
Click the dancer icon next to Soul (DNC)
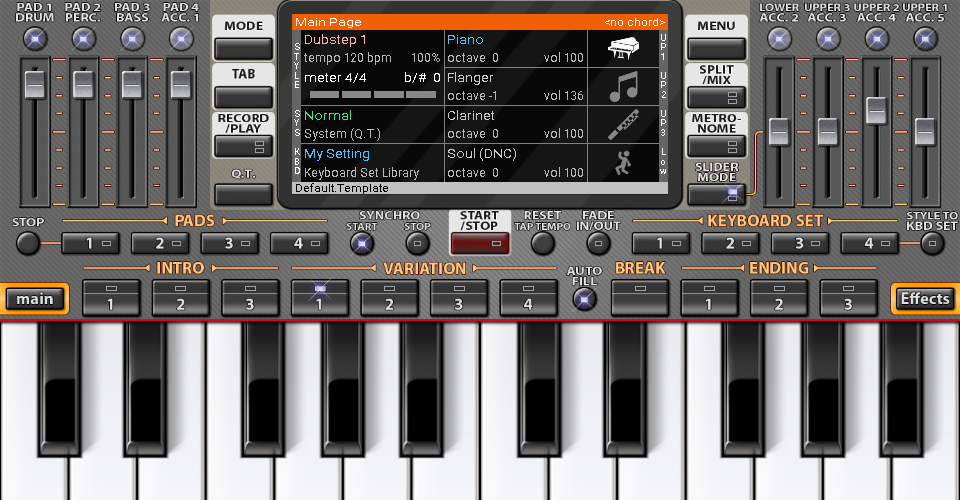(623, 163)
